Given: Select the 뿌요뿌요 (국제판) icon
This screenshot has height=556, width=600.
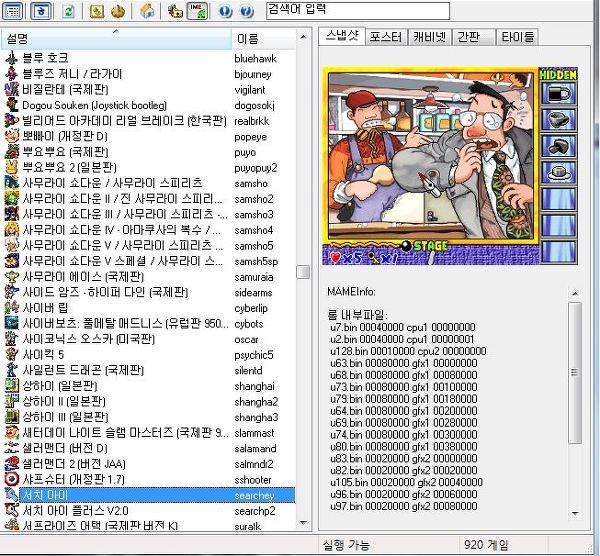Looking at the screenshot, I should pyautogui.click(x=11, y=152).
